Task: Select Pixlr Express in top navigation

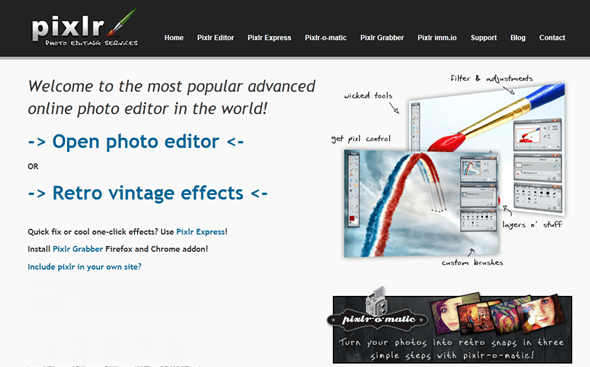Action: coord(269,38)
